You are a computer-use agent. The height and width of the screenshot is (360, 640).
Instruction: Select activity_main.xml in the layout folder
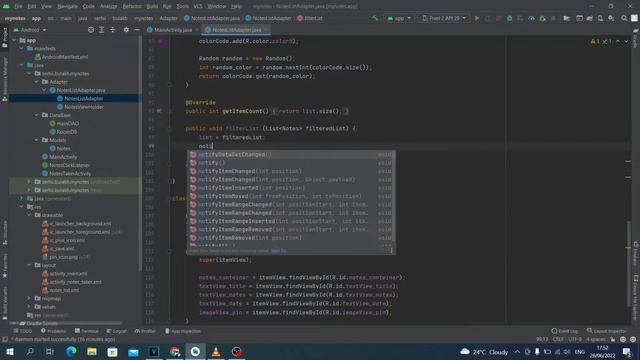tap(65, 273)
